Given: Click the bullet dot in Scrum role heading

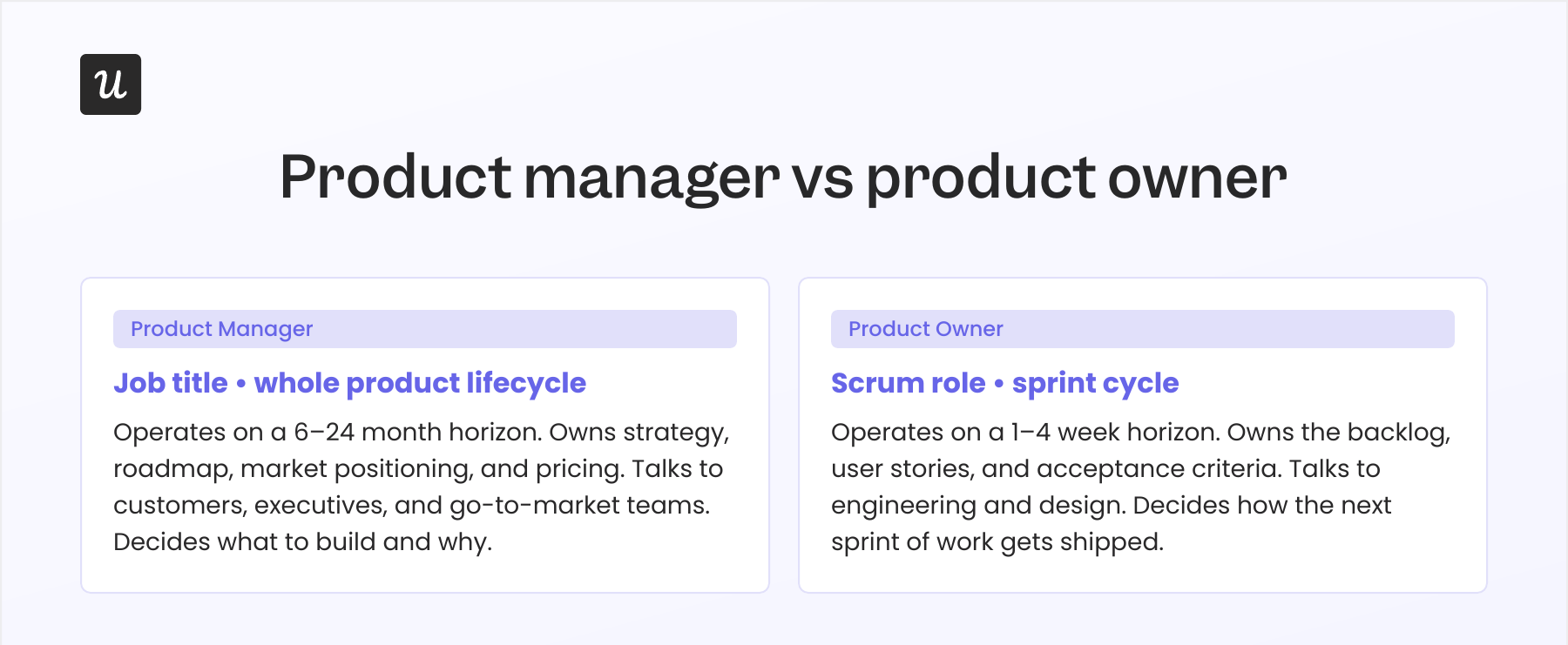Looking at the screenshot, I should pyautogui.click(x=998, y=384).
